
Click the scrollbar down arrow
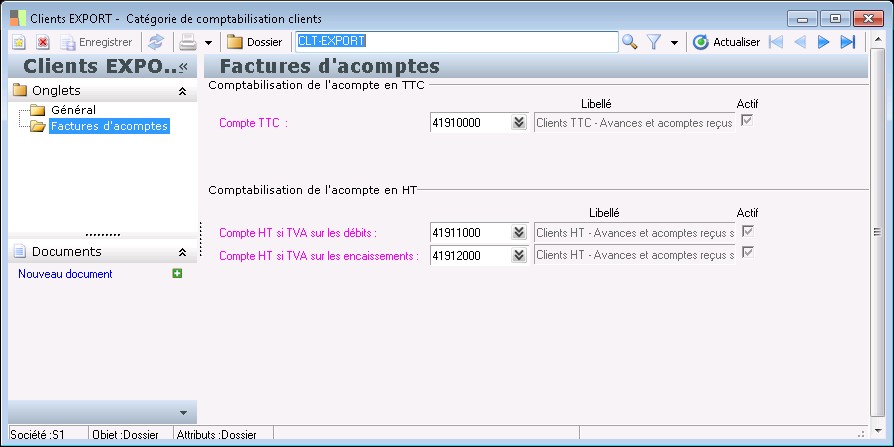click(x=878, y=431)
